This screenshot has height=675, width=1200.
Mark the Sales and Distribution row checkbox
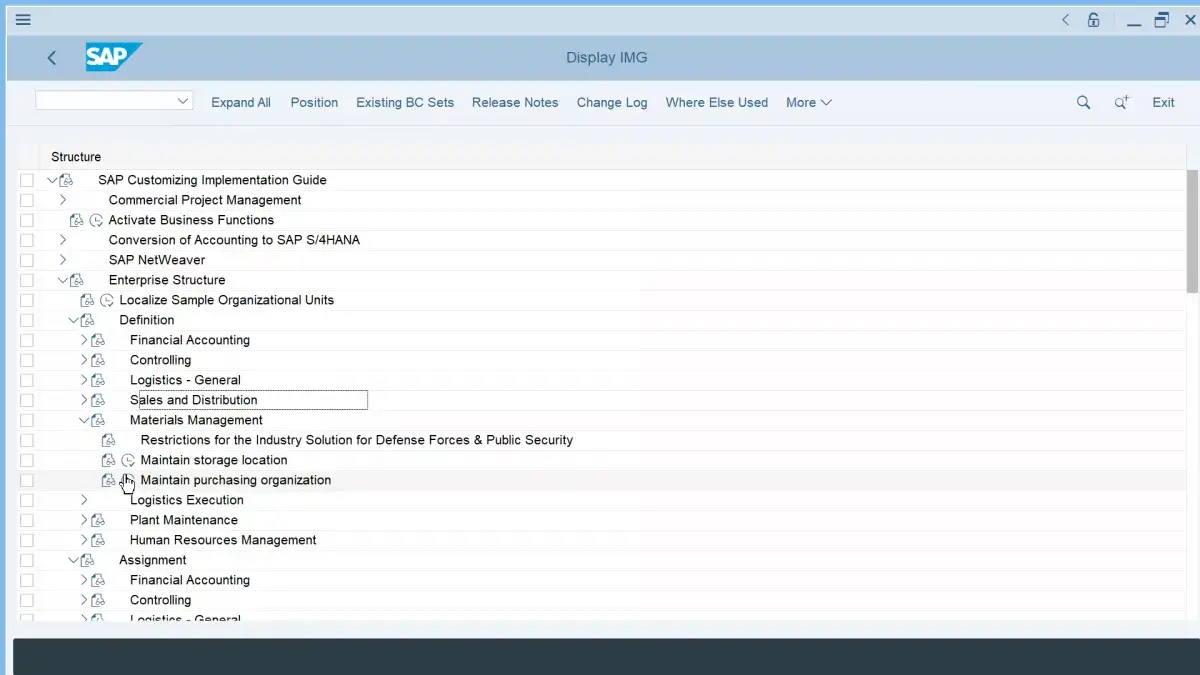click(27, 400)
